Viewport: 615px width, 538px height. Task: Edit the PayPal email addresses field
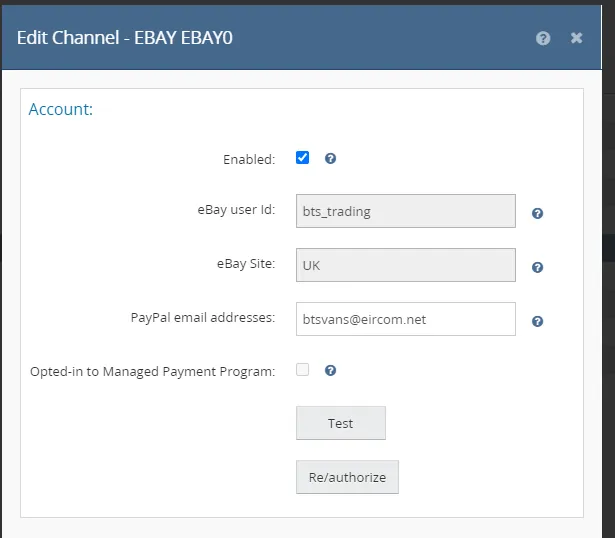click(x=406, y=319)
